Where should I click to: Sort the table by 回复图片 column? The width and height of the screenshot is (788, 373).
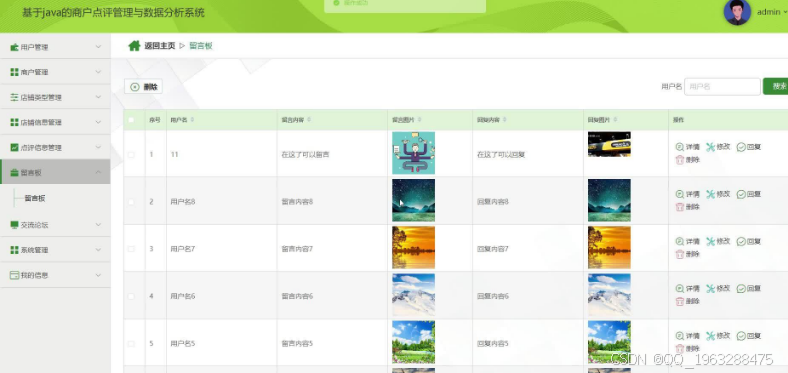point(615,120)
